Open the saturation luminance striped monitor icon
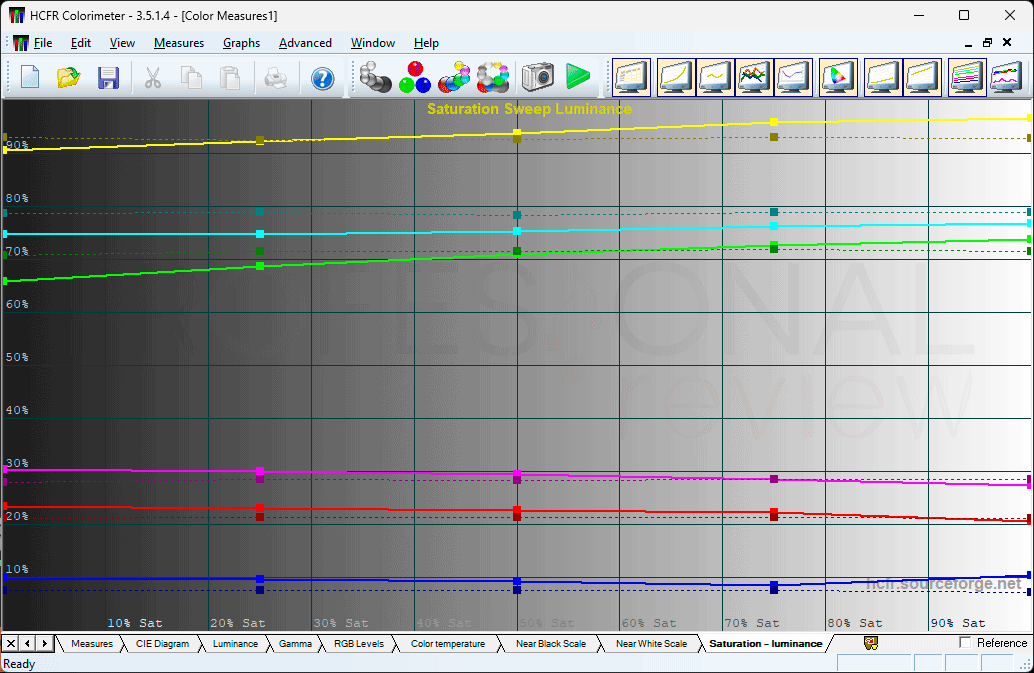The height and width of the screenshot is (673, 1034). point(966,77)
